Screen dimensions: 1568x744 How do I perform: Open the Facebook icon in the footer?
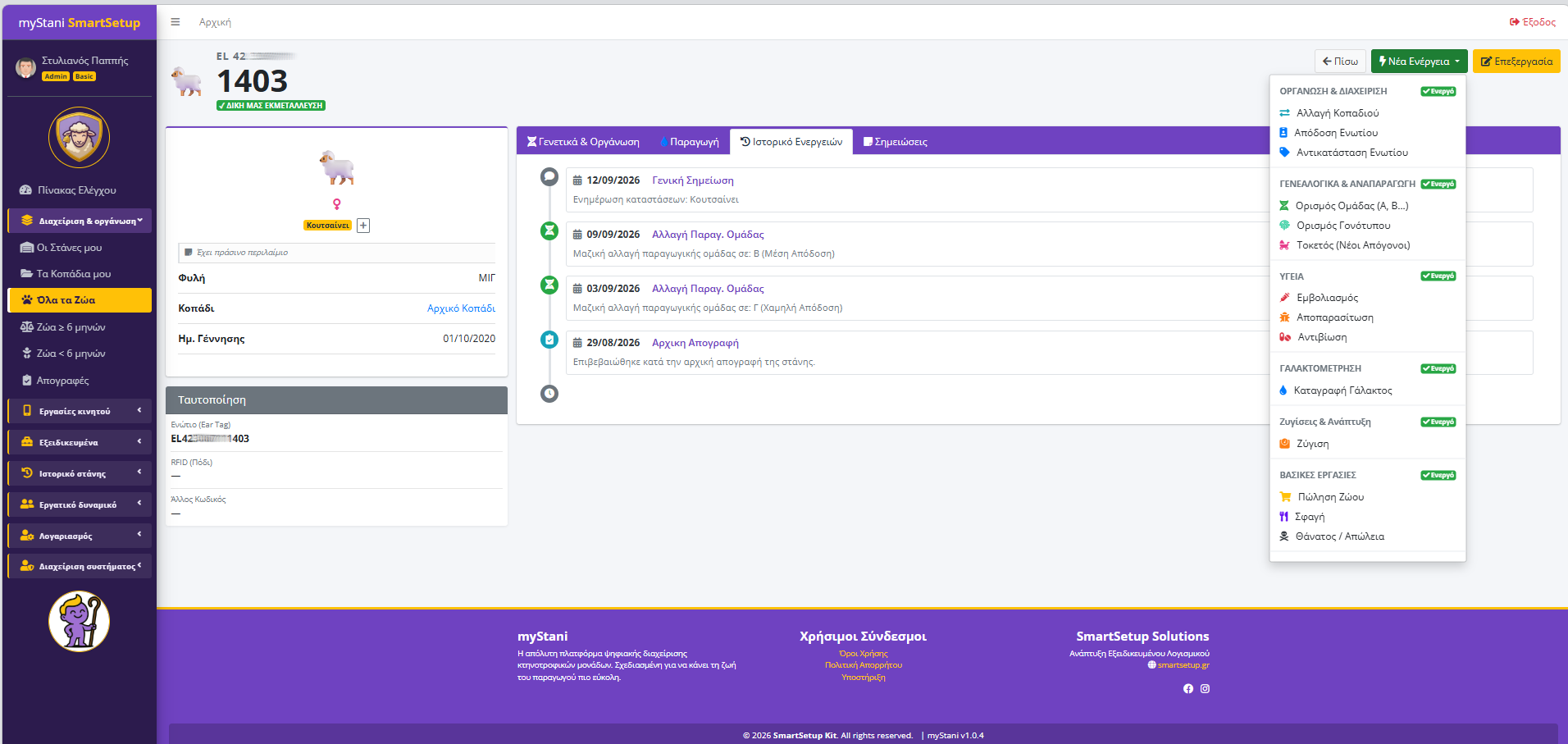[x=1188, y=689]
